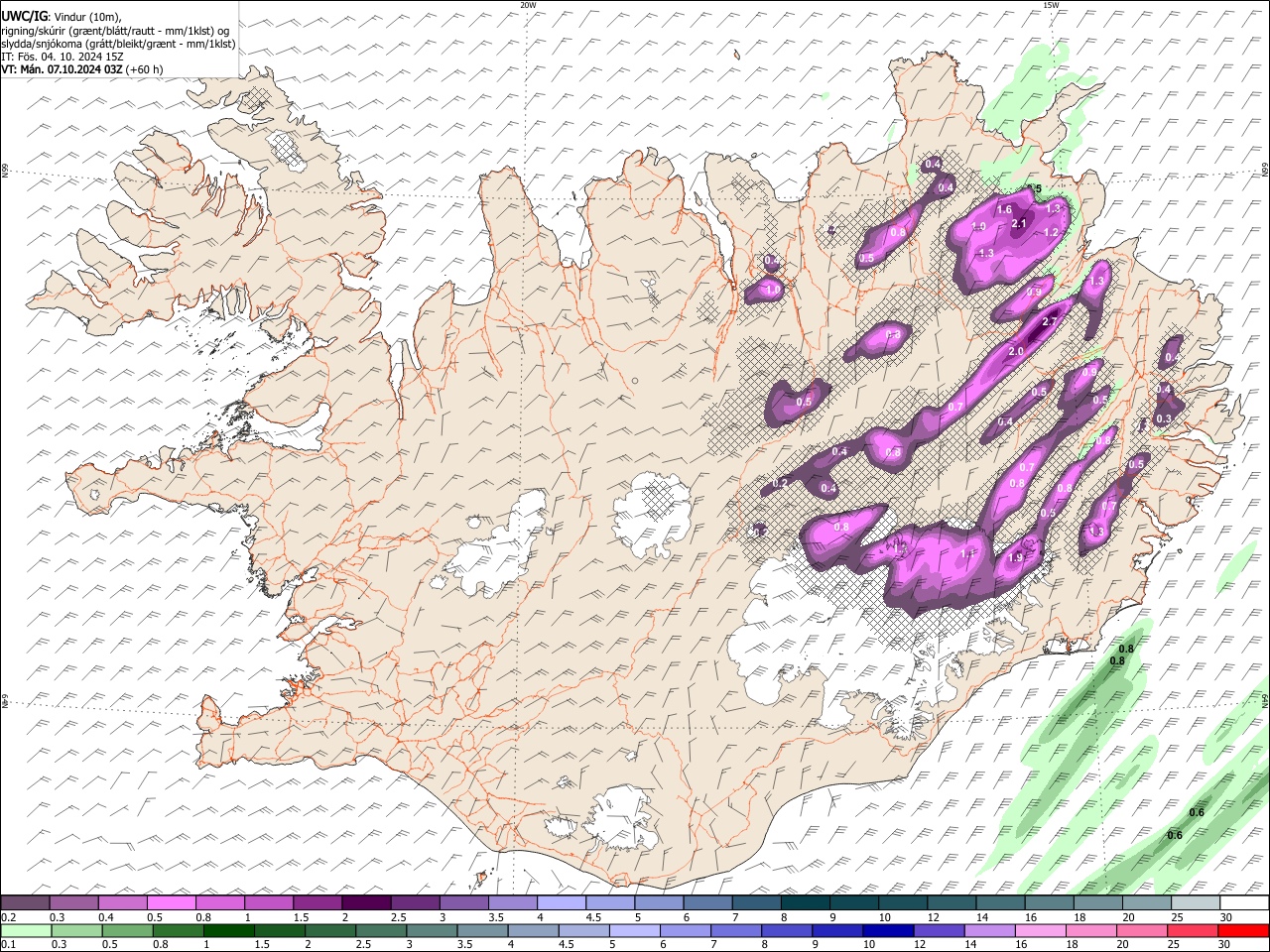Click the '2.1' precipitation value on the map
Image resolution: width=1270 pixels, height=952 pixels.
tap(1018, 224)
